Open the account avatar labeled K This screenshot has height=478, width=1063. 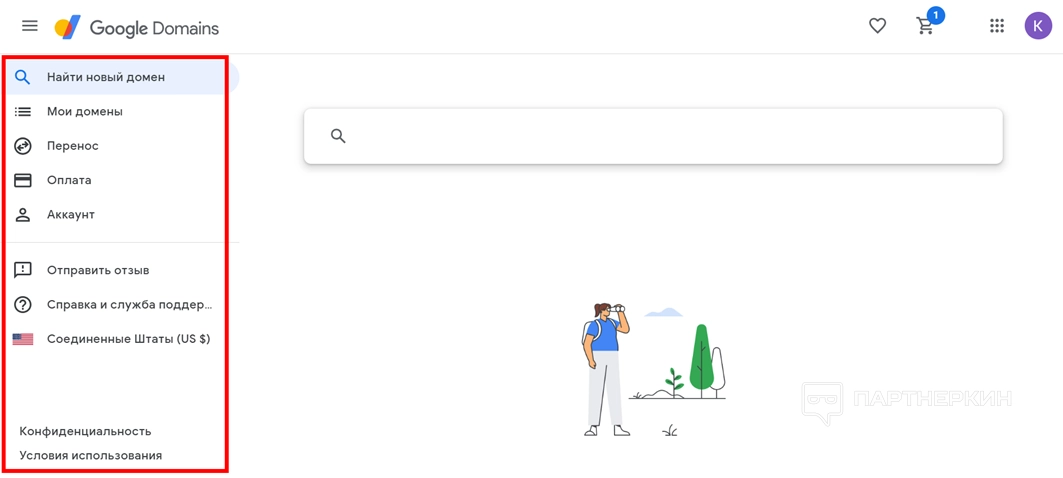(x=1037, y=26)
